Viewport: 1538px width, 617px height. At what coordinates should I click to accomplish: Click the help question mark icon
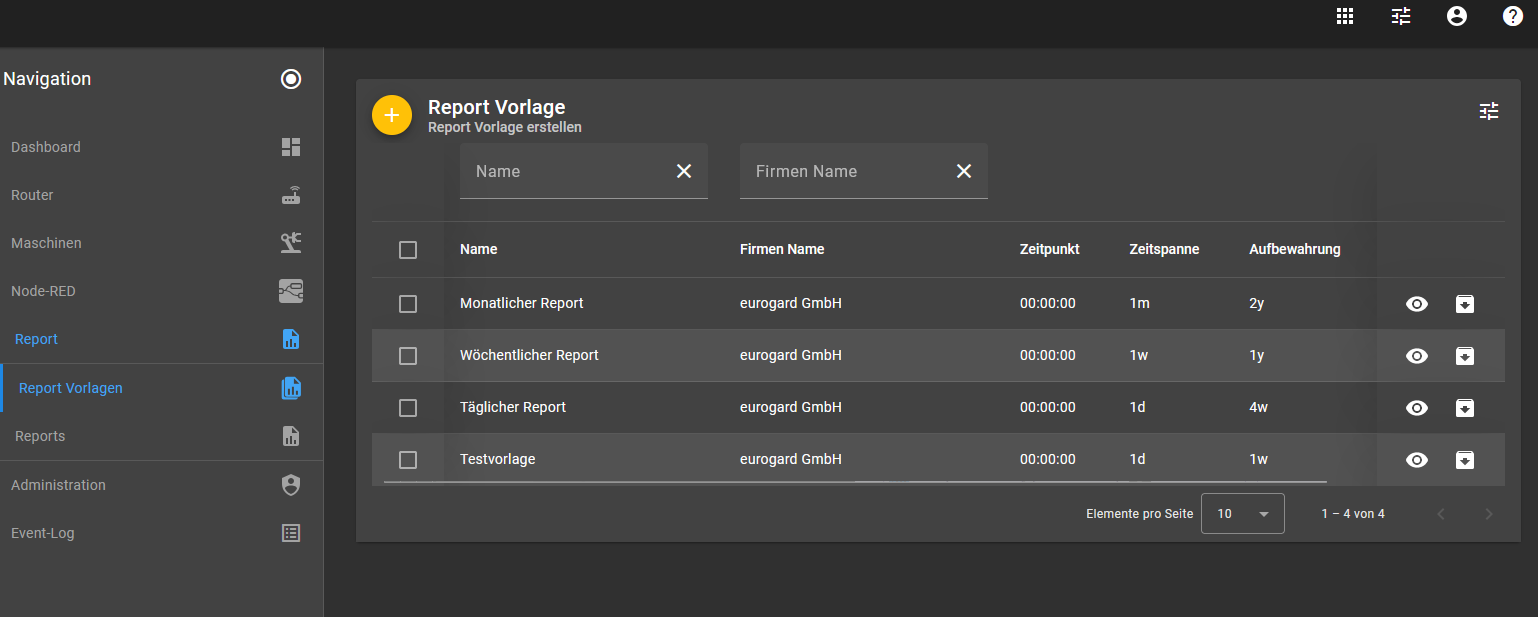(1513, 16)
